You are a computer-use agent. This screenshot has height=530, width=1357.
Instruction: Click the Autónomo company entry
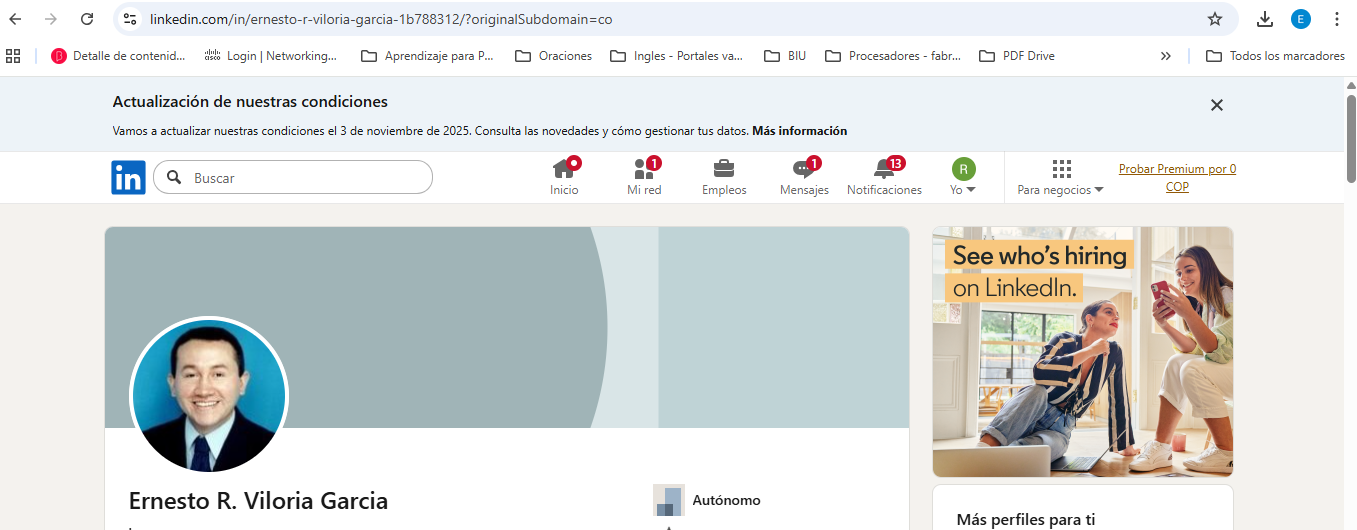coord(707,500)
